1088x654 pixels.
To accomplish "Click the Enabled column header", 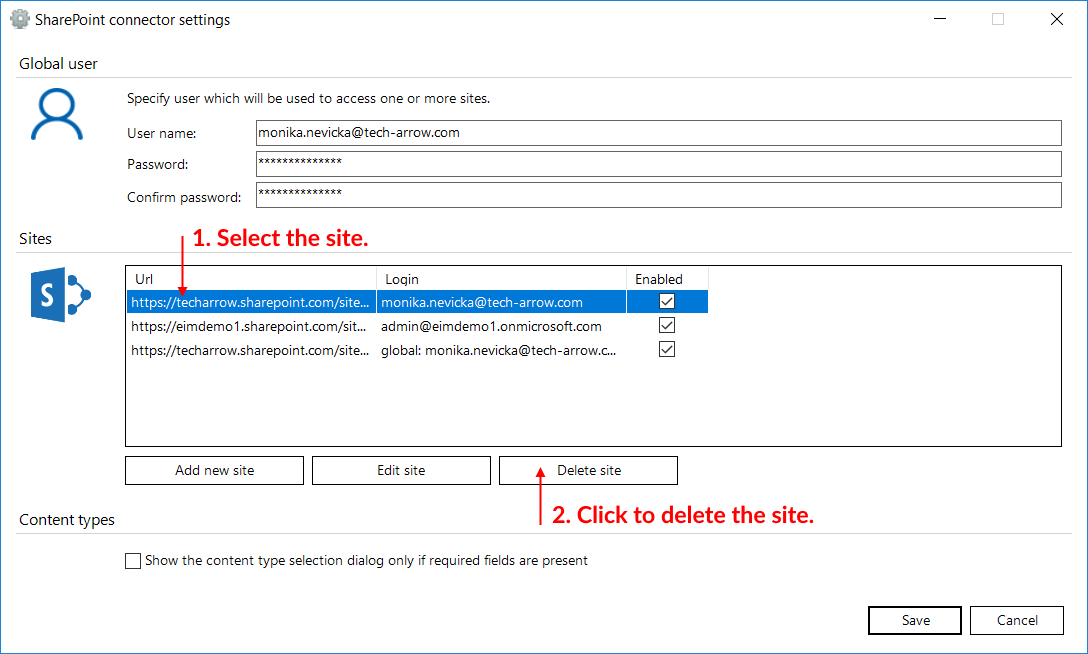I will point(659,279).
